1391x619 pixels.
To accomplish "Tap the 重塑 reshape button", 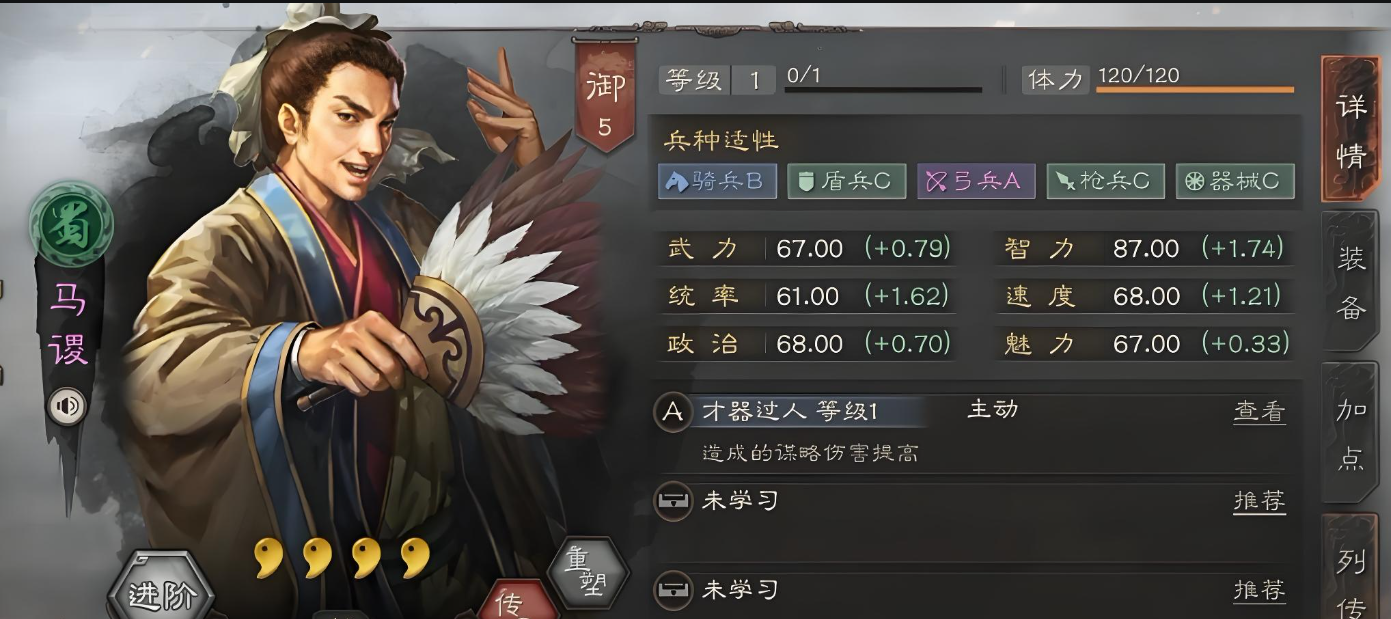I will 589,574.
